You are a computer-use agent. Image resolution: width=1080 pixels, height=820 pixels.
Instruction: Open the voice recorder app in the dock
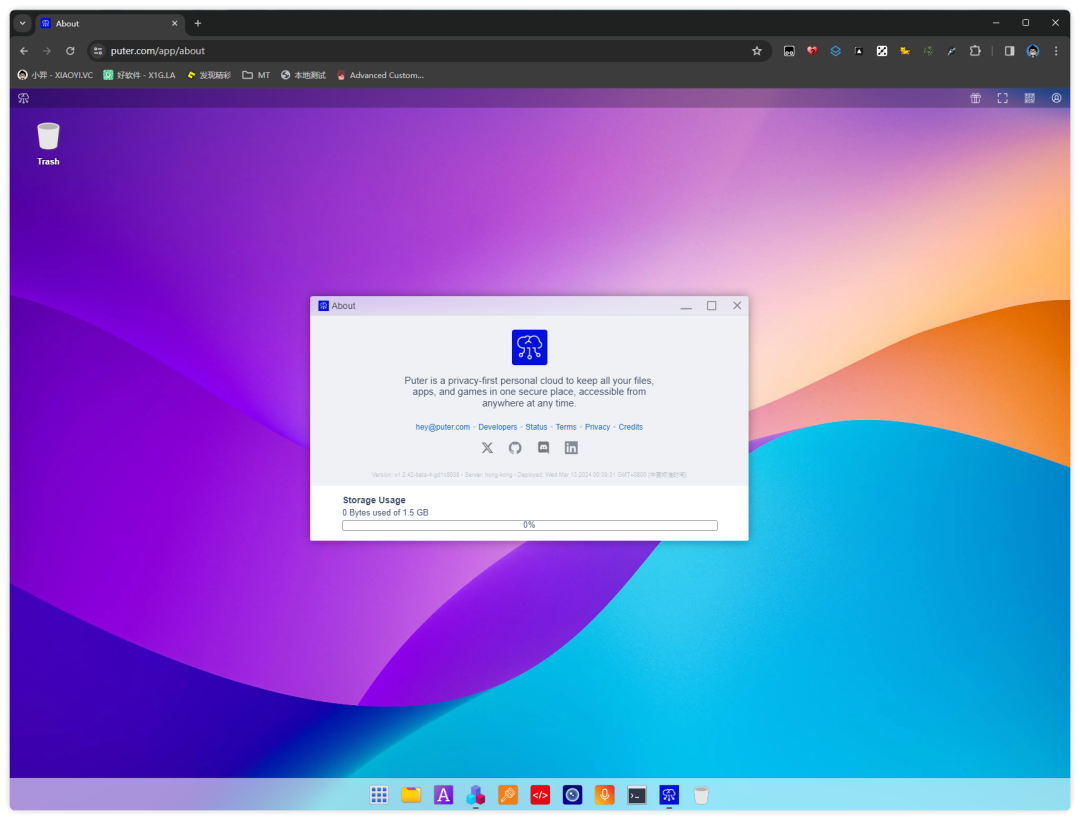[x=604, y=795]
